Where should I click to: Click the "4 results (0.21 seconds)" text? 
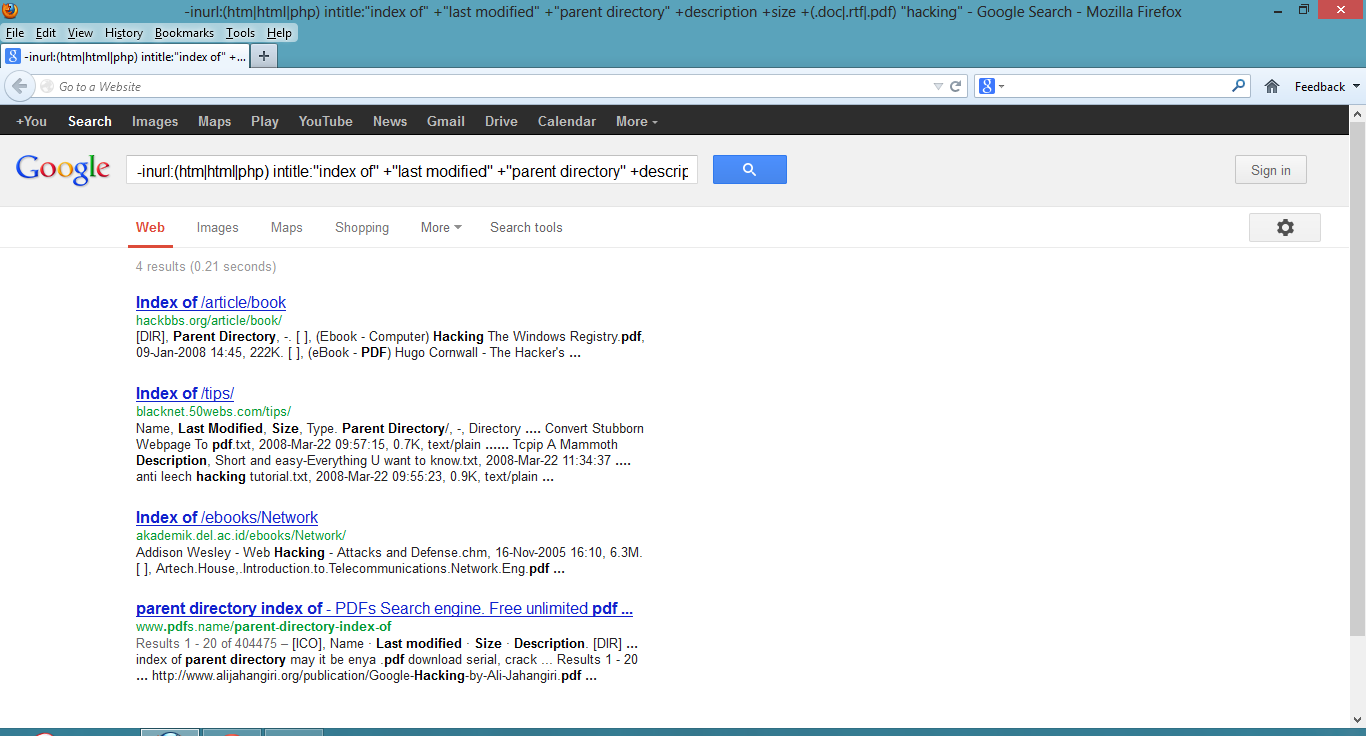pyautogui.click(x=206, y=266)
